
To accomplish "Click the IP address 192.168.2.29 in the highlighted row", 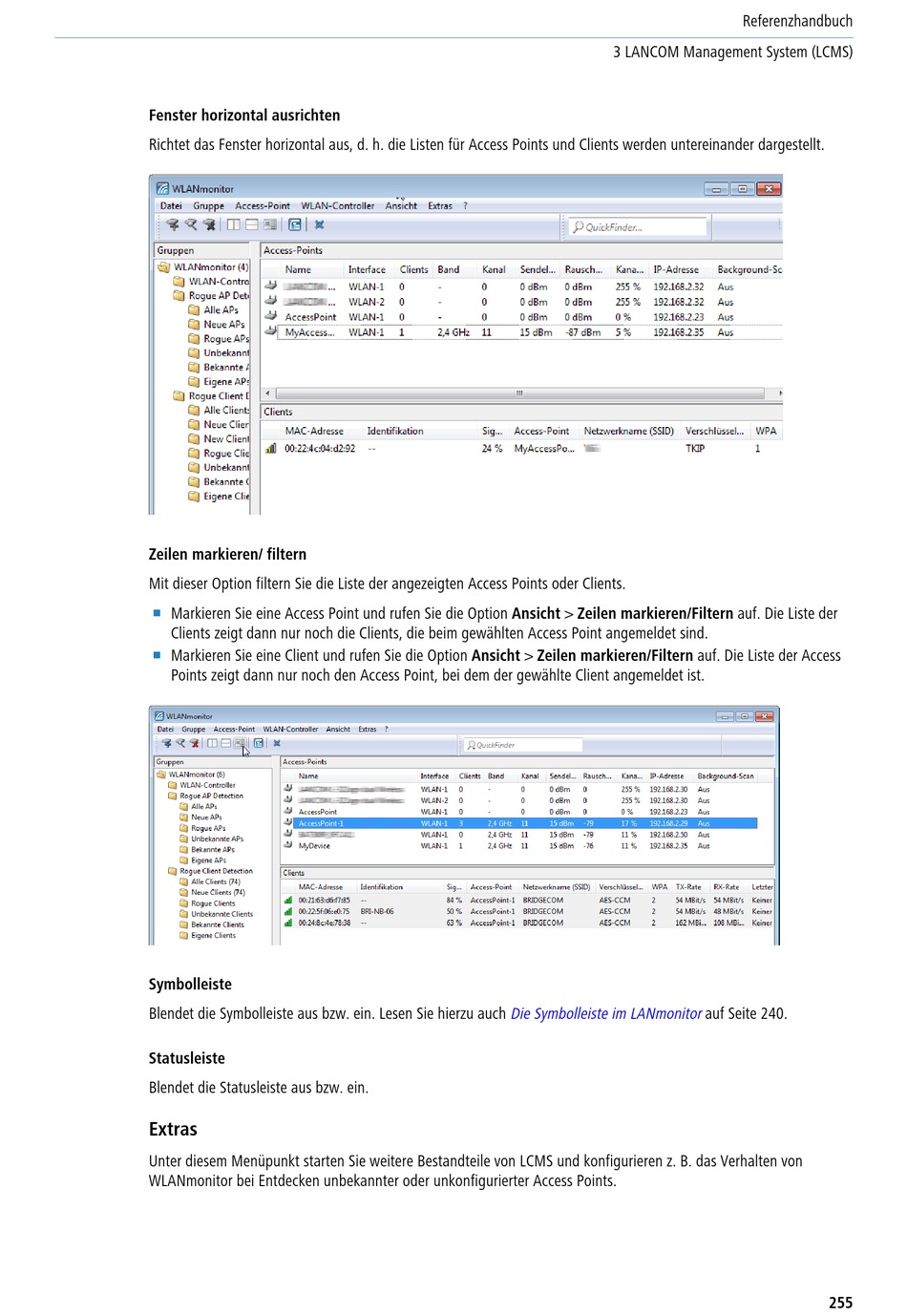I will [x=668, y=823].
